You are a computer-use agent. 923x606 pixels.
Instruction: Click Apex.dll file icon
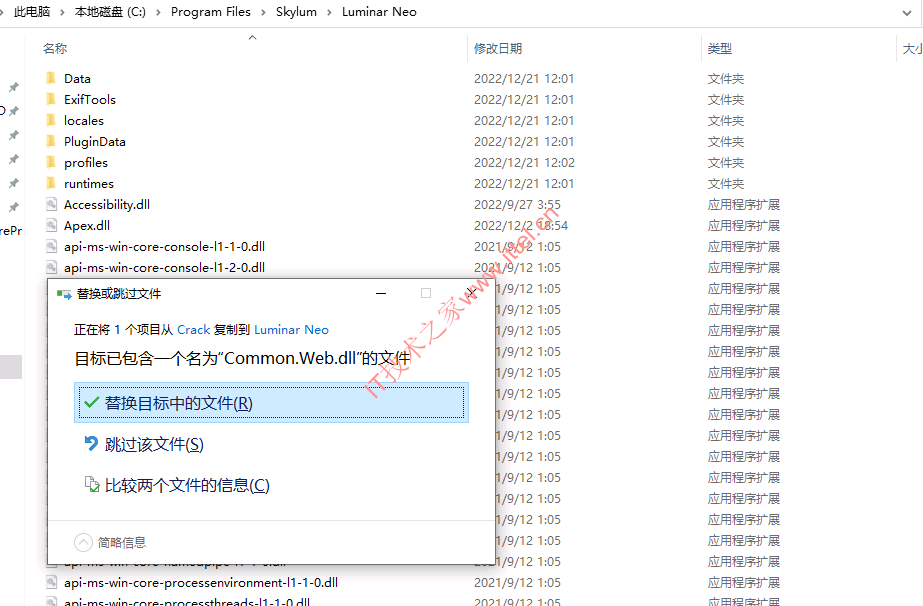pyautogui.click(x=52, y=225)
